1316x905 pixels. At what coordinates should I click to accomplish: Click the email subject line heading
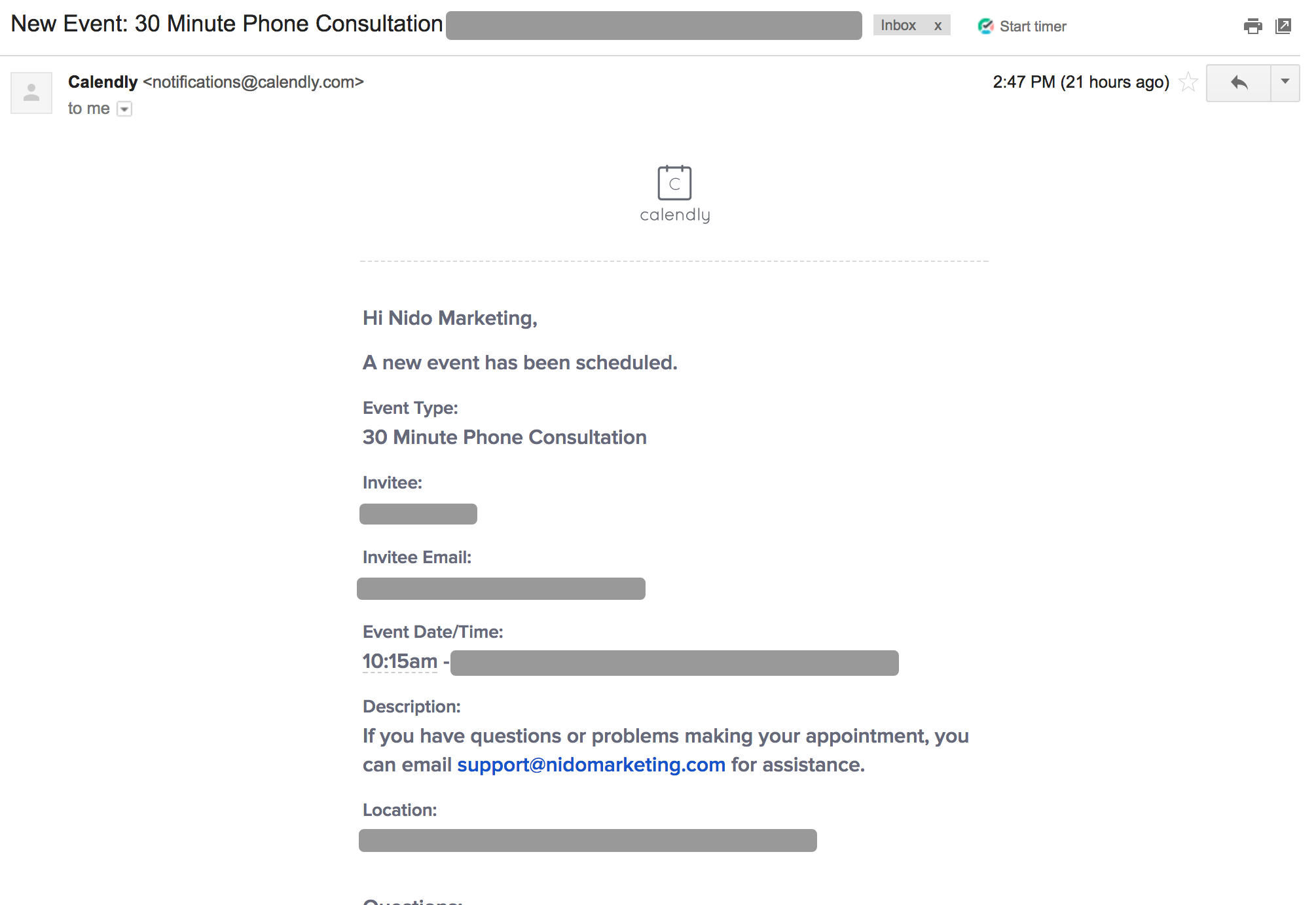[227, 24]
